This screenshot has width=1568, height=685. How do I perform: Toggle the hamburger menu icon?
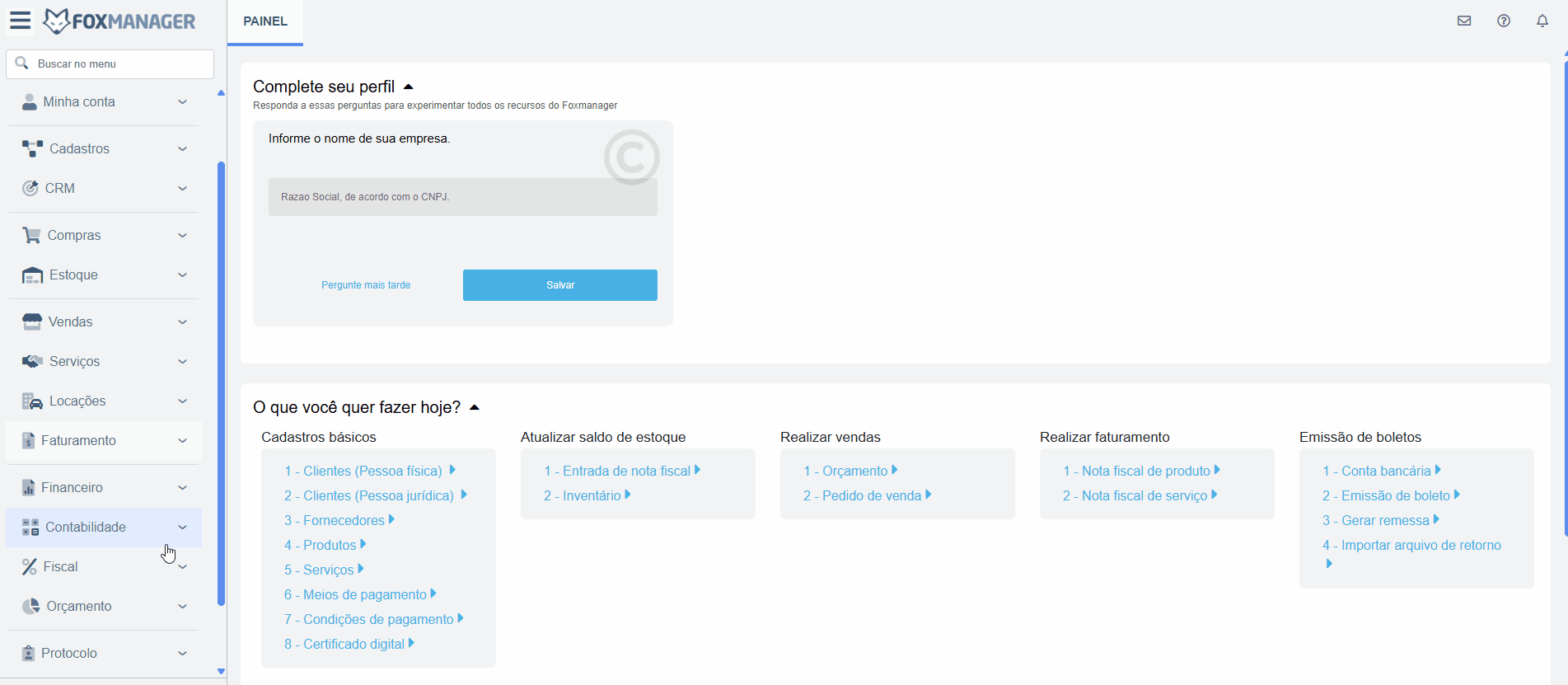[x=21, y=21]
